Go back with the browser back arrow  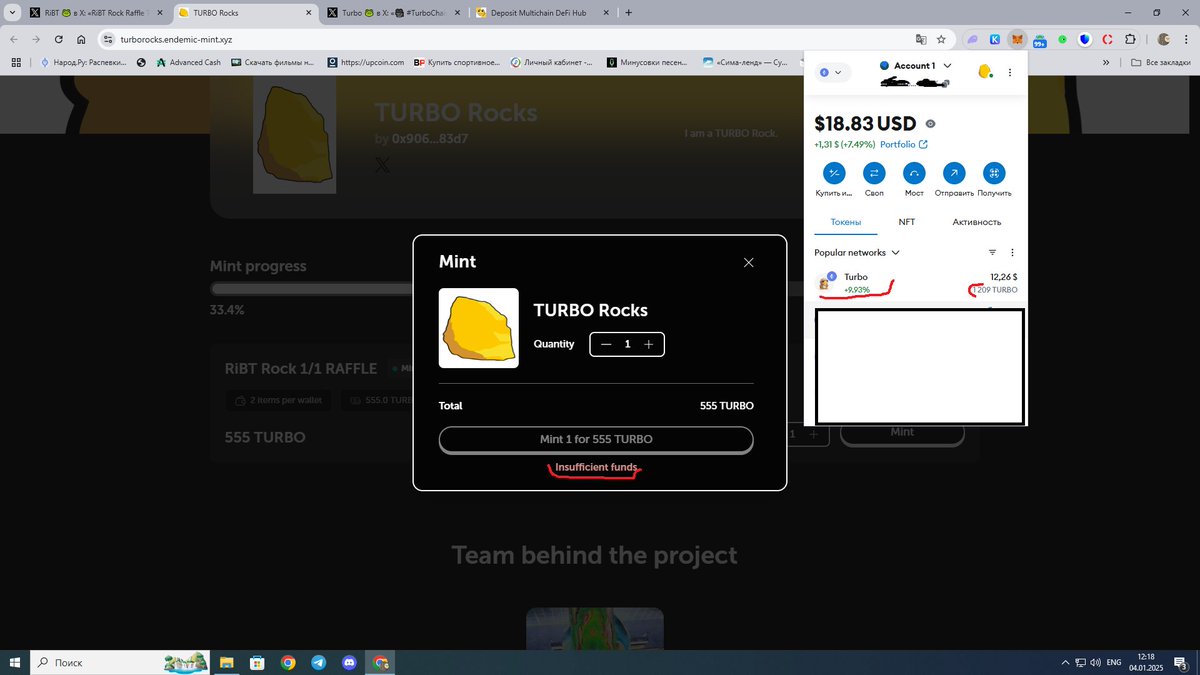(x=14, y=39)
